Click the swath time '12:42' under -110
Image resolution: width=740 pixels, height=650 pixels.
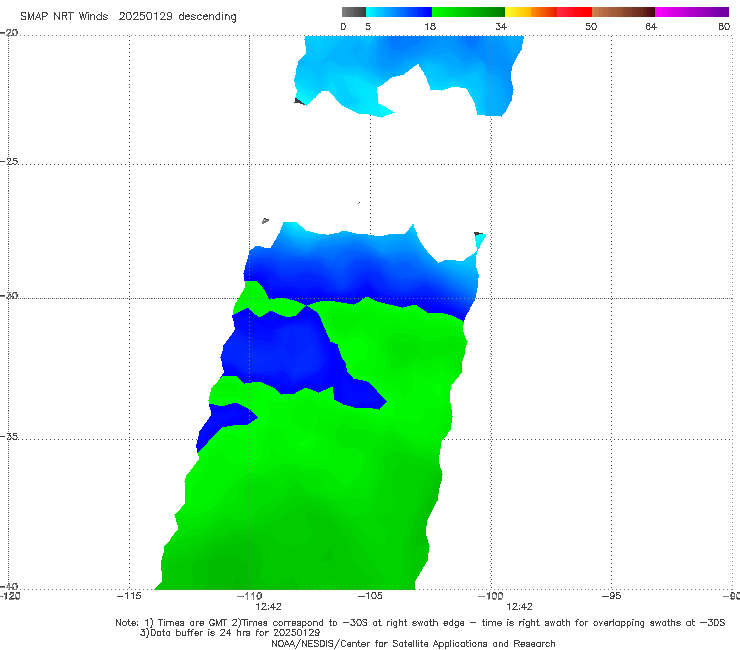click(x=269, y=607)
